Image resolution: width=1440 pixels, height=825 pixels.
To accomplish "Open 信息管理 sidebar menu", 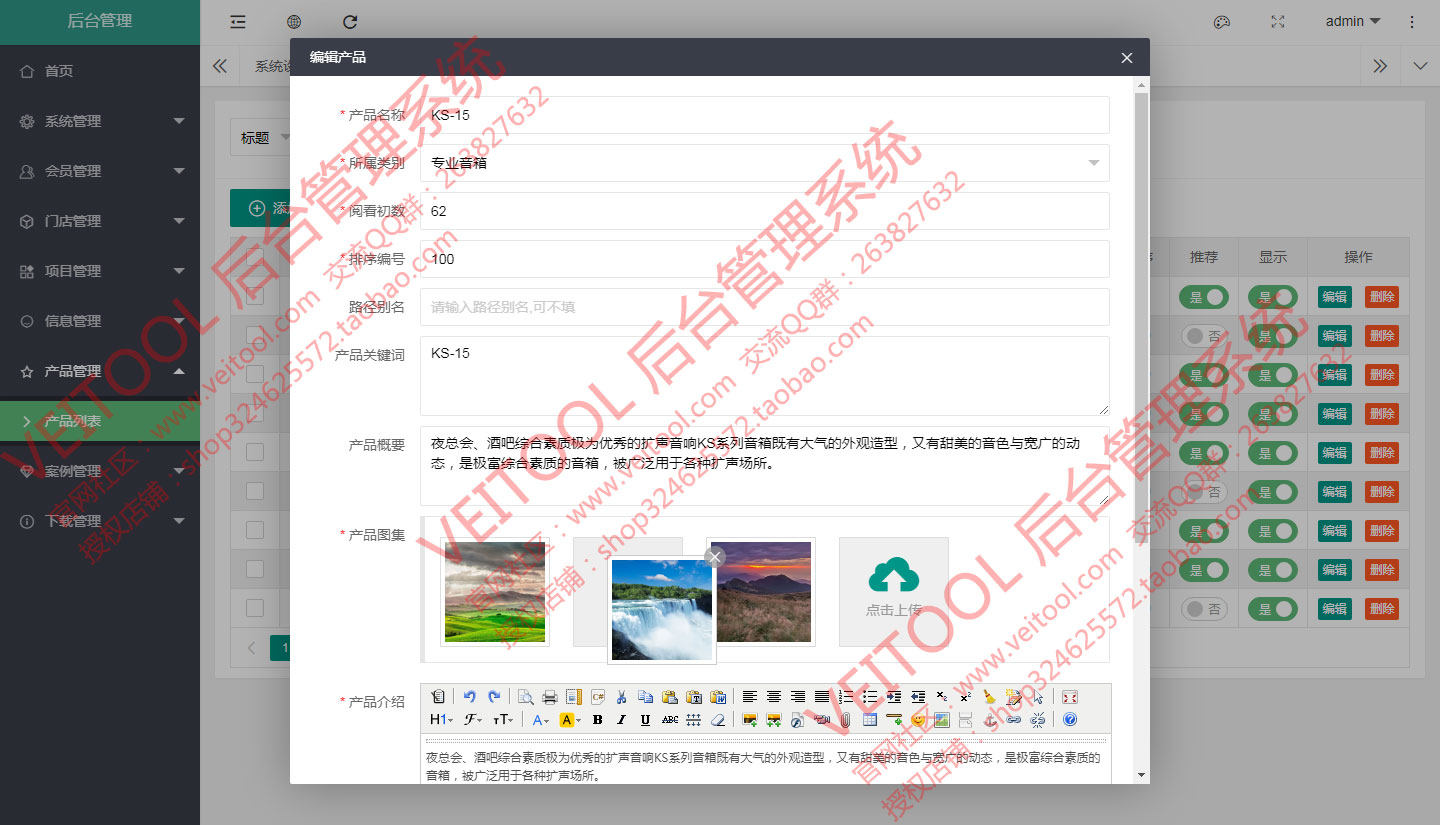I will point(100,321).
